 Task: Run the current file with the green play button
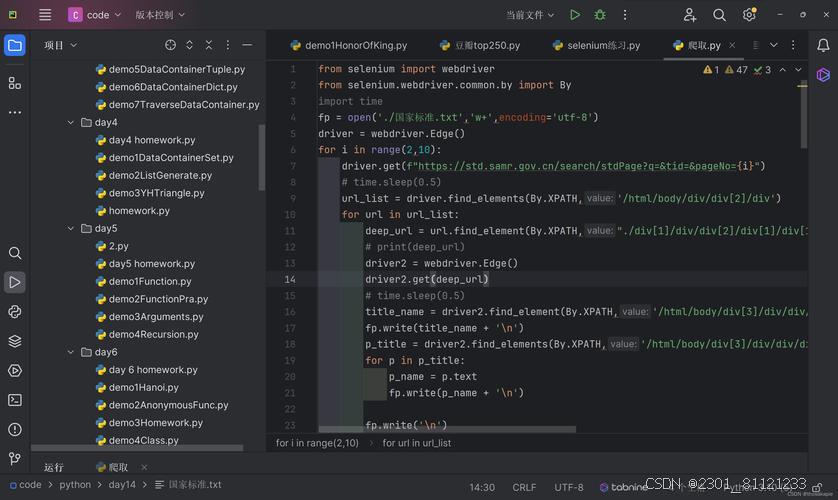click(x=574, y=15)
